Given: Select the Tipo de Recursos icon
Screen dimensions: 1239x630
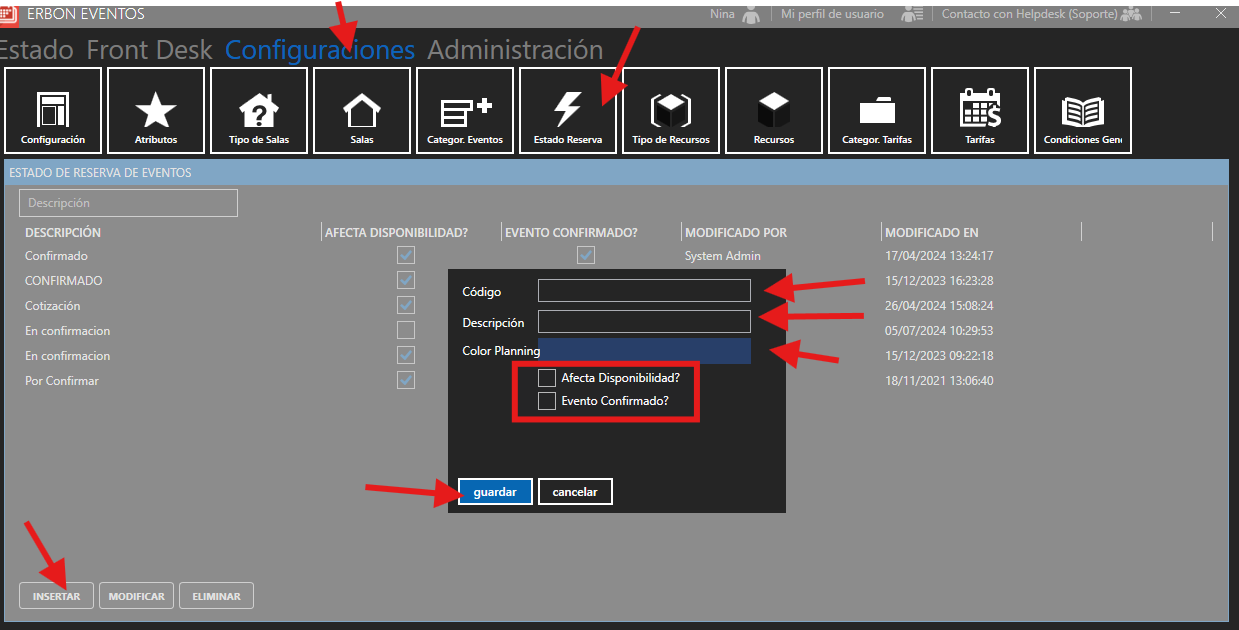Looking at the screenshot, I should point(671,109).
